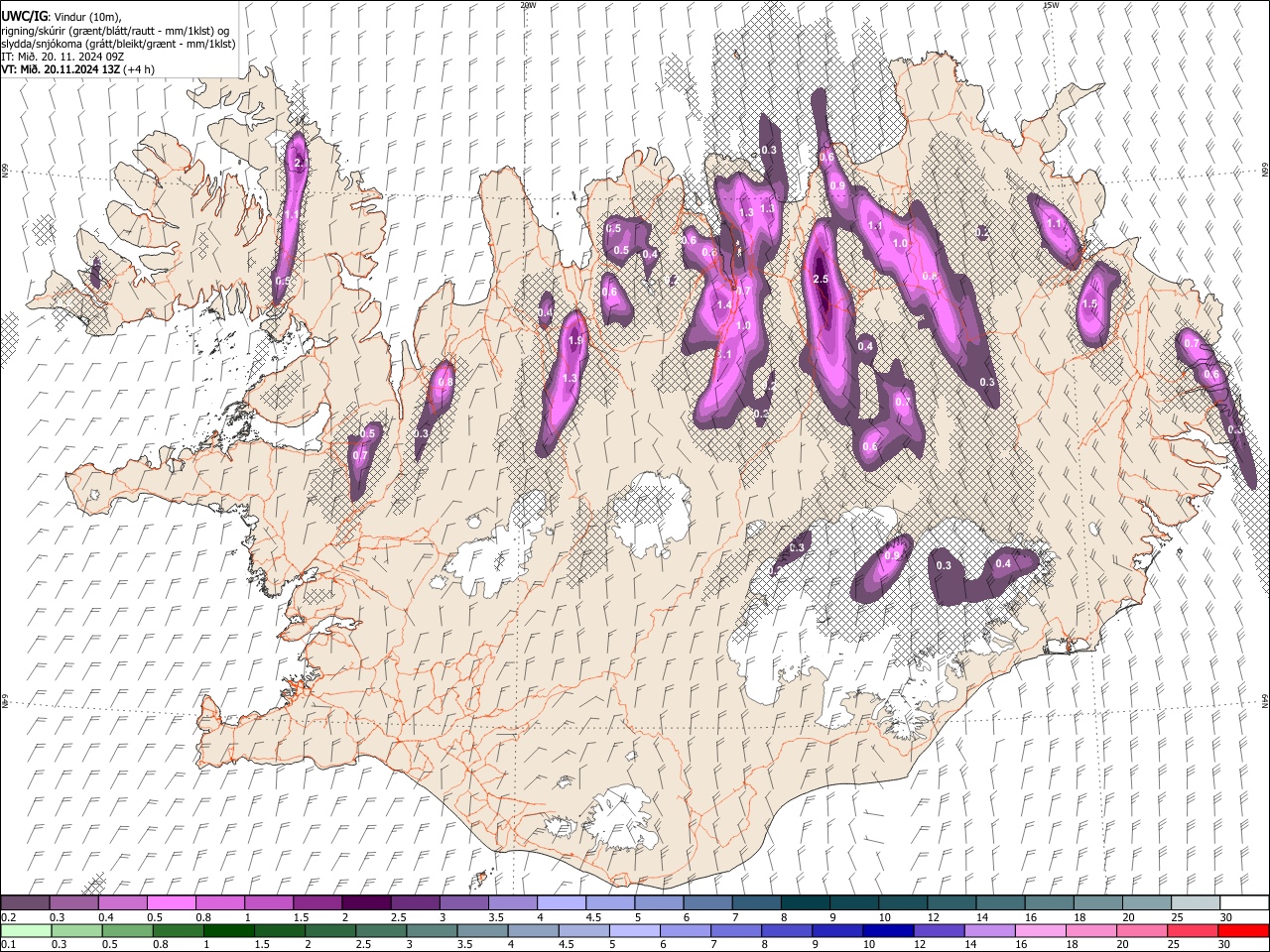Image resolution: width=1270 pixels, height=952 pixels.
Task: Click the '12' label on top color scale
Action: 934,917
